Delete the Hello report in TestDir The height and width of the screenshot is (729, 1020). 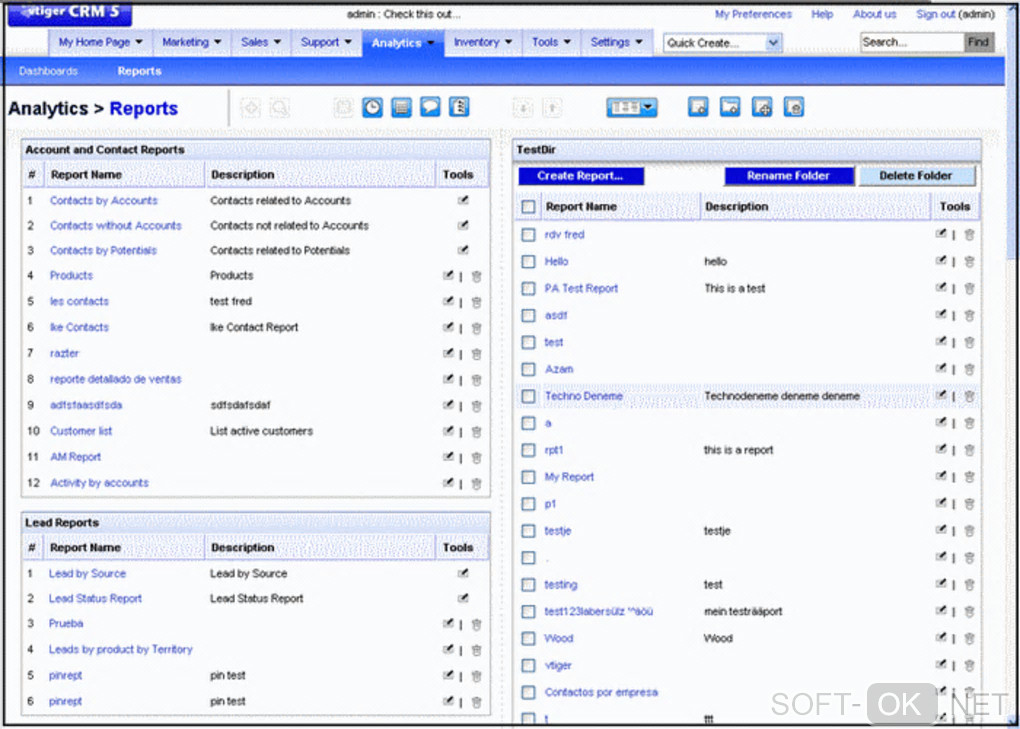tap(969, 262)
